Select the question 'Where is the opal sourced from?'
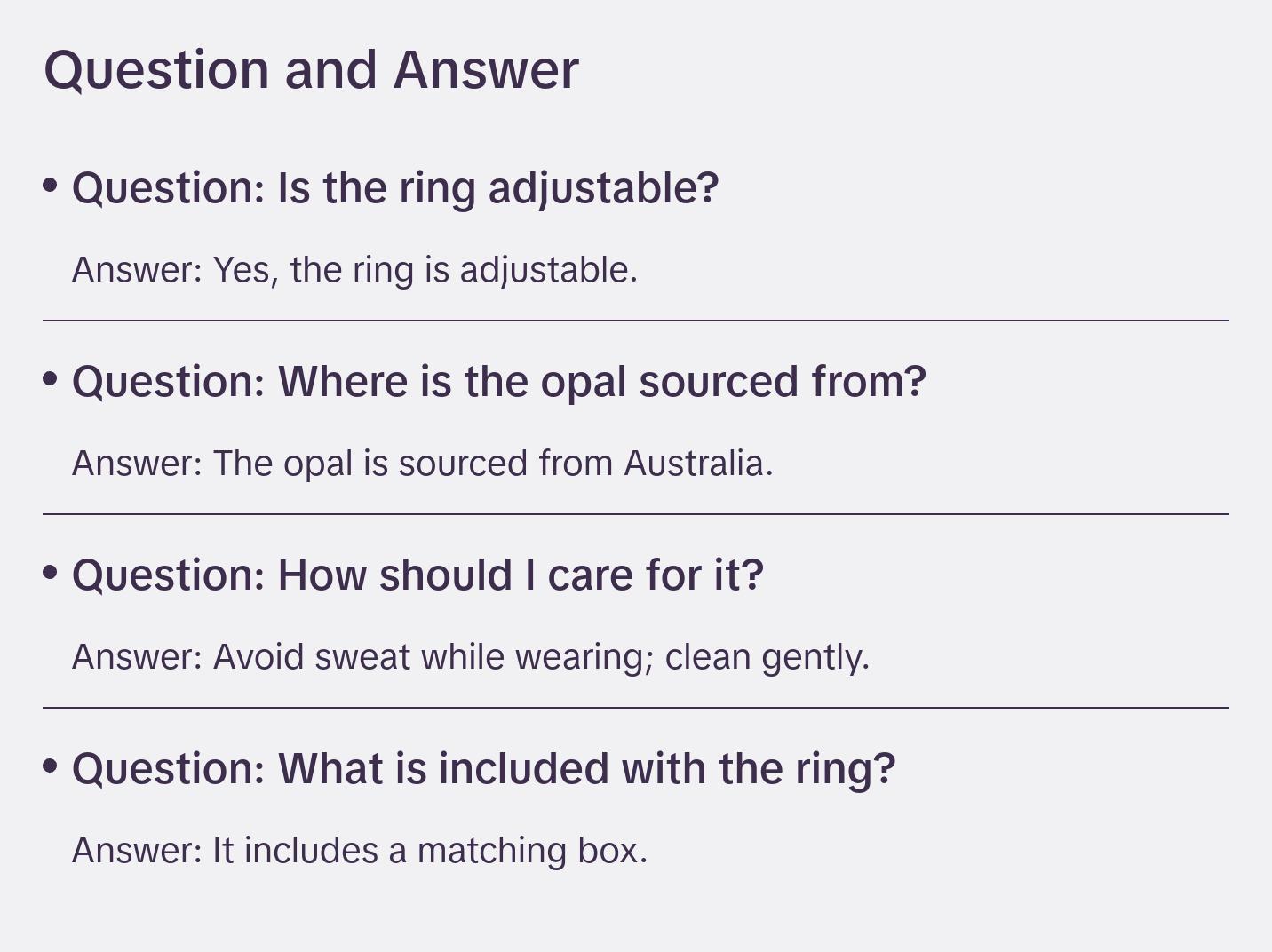 click(x=498, y=382)
